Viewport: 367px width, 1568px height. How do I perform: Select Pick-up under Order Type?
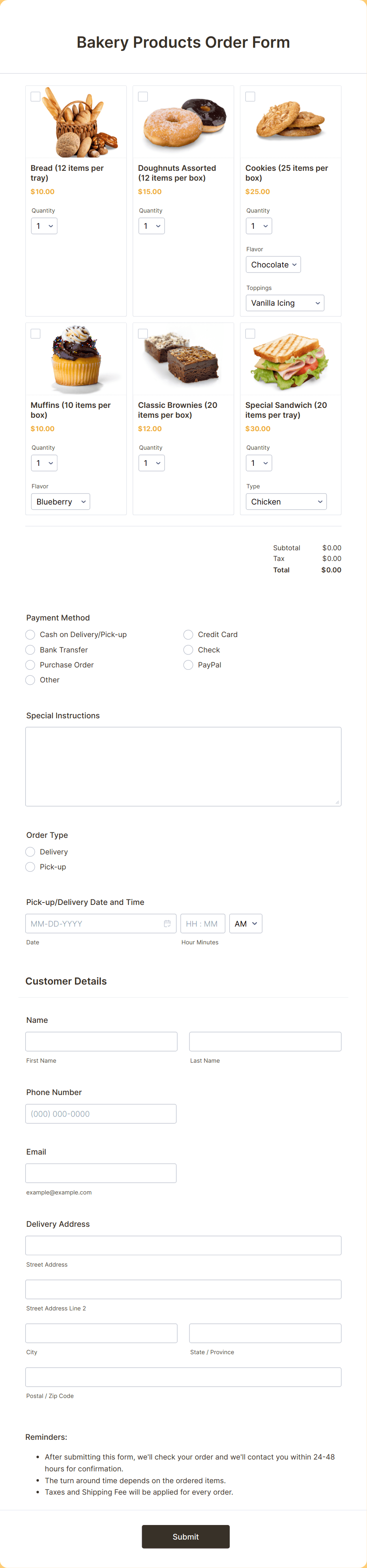(x=30, y=867)
